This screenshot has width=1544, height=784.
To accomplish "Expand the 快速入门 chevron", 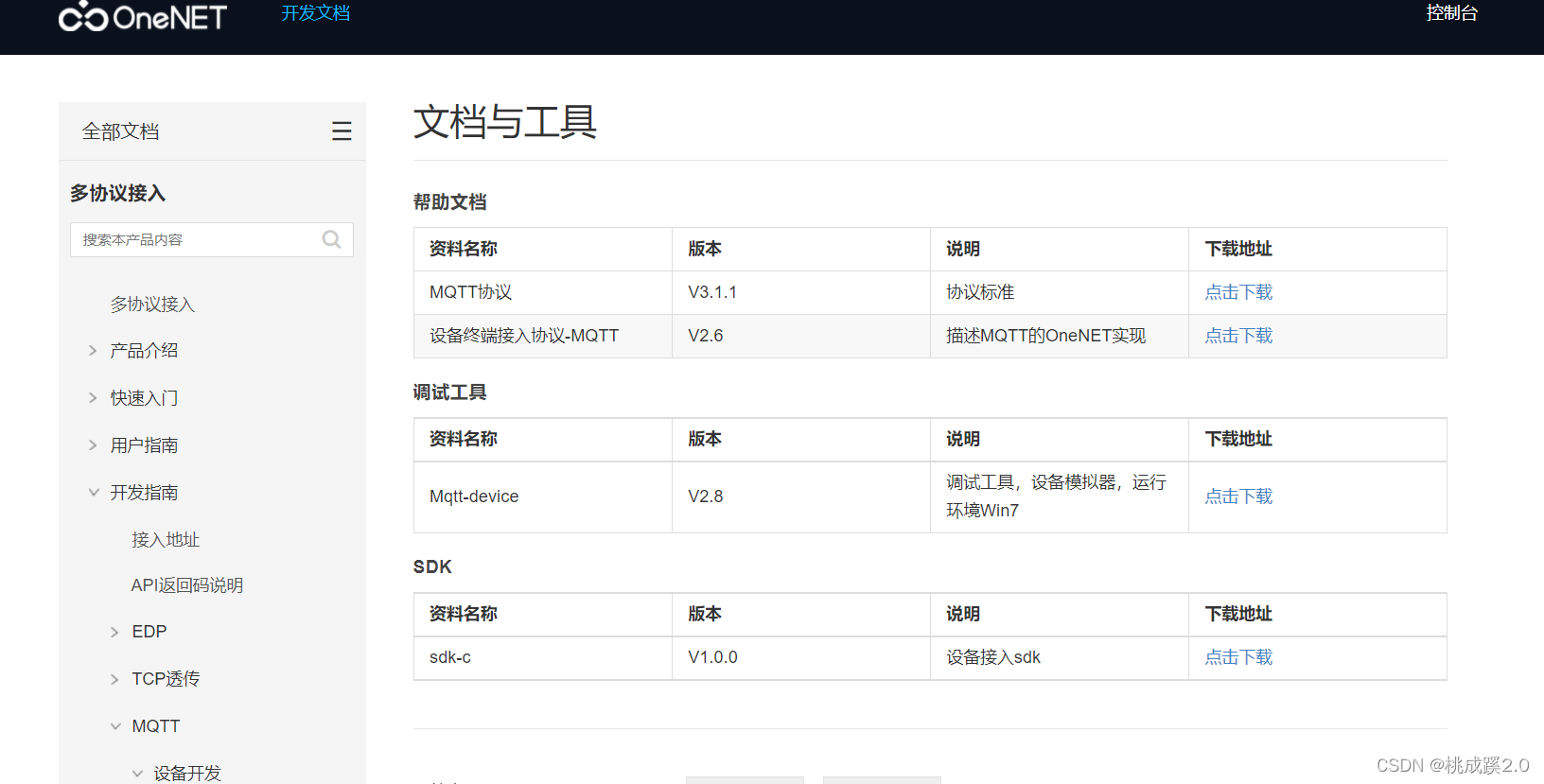I will (x=93, y=398).
